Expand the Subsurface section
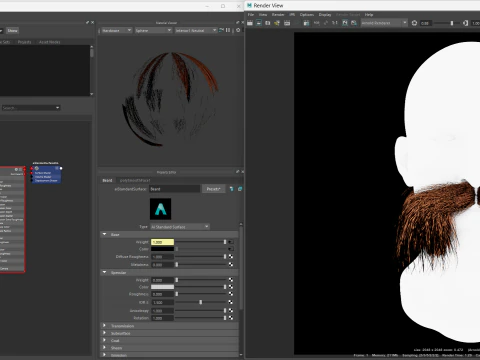This screenshot has height=360, width=480. pos(105,333)
